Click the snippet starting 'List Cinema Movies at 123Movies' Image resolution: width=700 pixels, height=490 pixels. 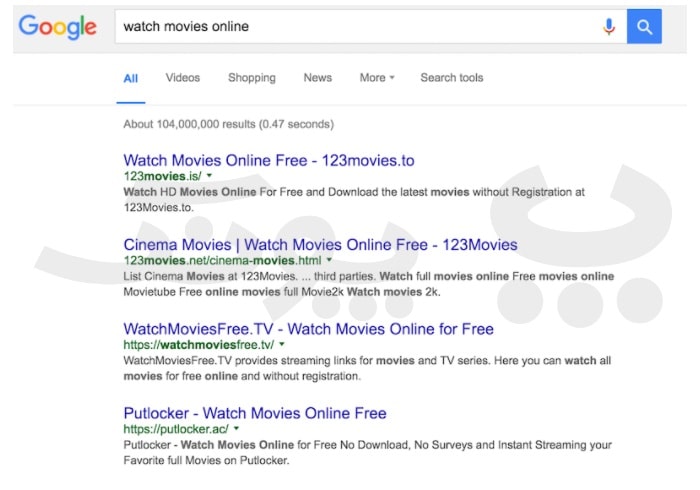369,284
